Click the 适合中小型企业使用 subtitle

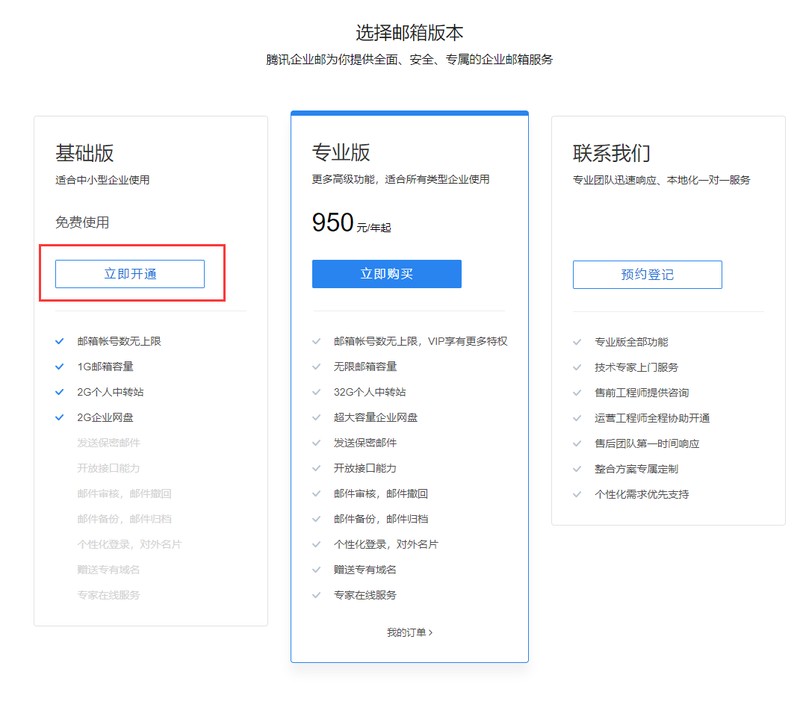[x=103, y=180]
